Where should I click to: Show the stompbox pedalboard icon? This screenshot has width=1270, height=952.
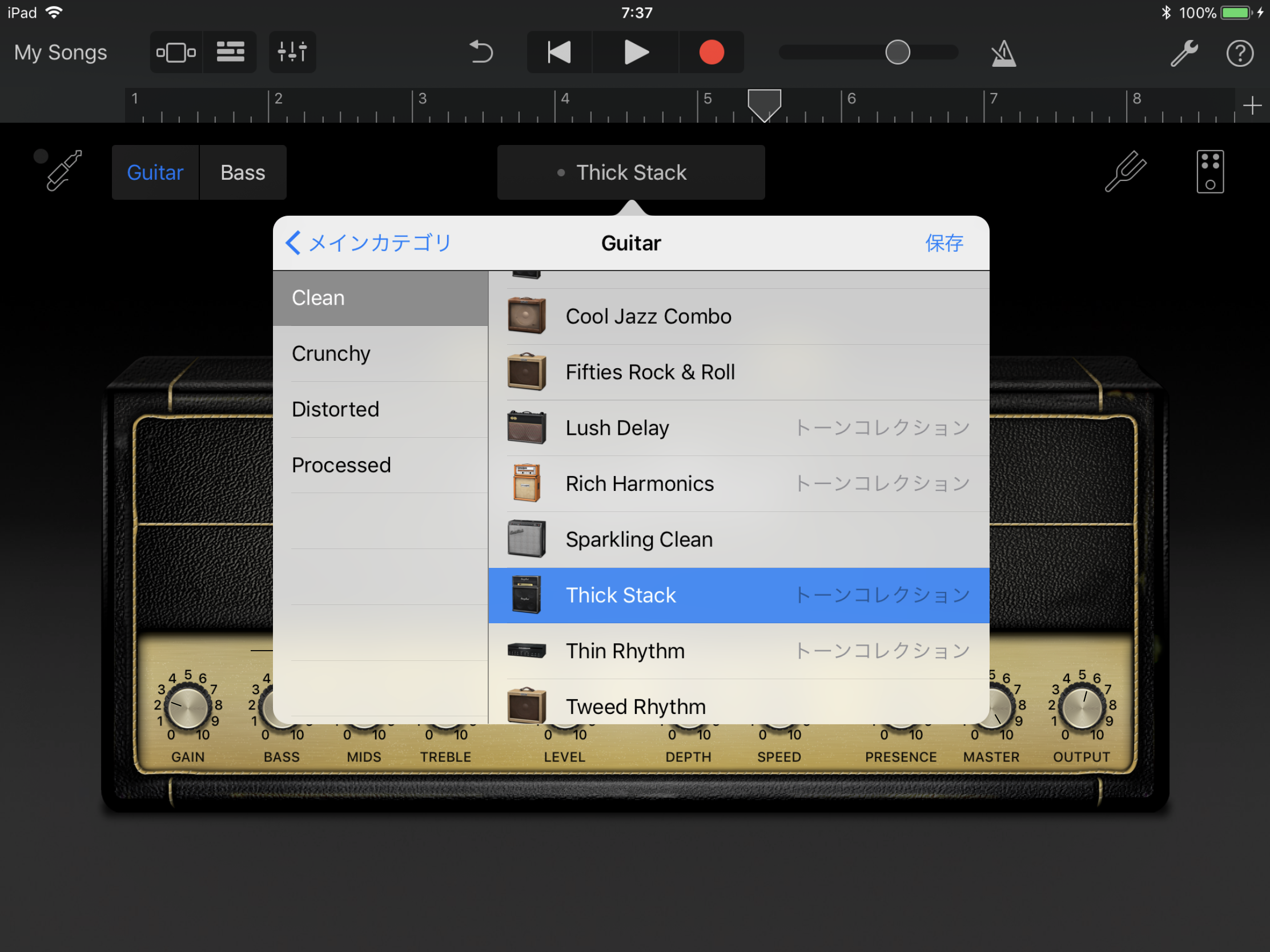point(1210,172)
